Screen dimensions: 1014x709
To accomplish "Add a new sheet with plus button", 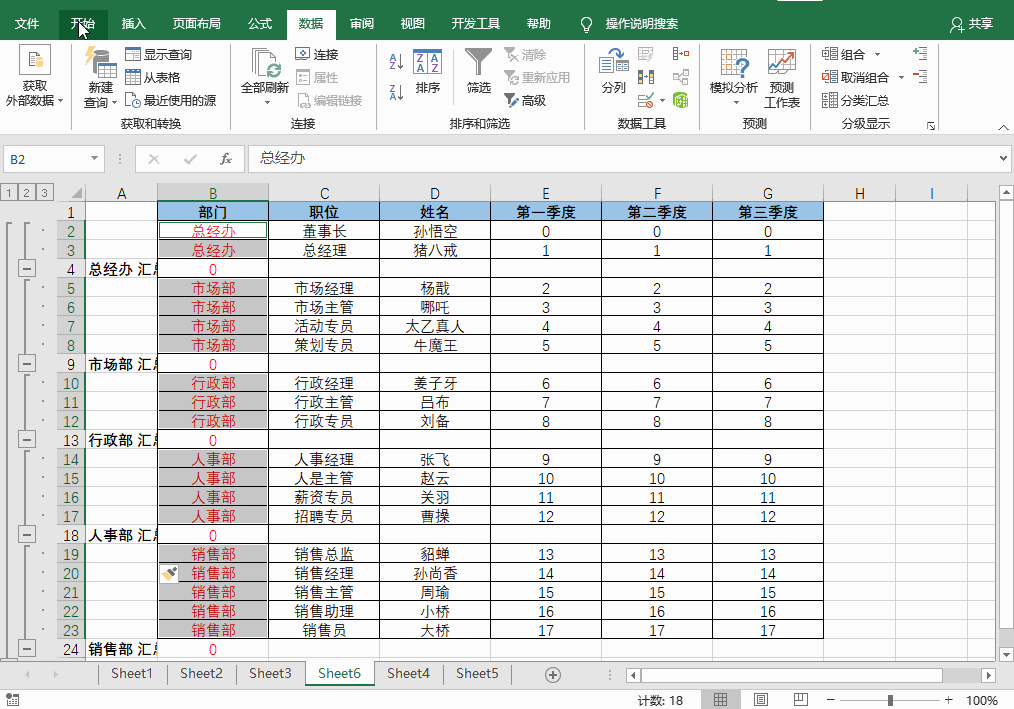I will click(553, 675).
